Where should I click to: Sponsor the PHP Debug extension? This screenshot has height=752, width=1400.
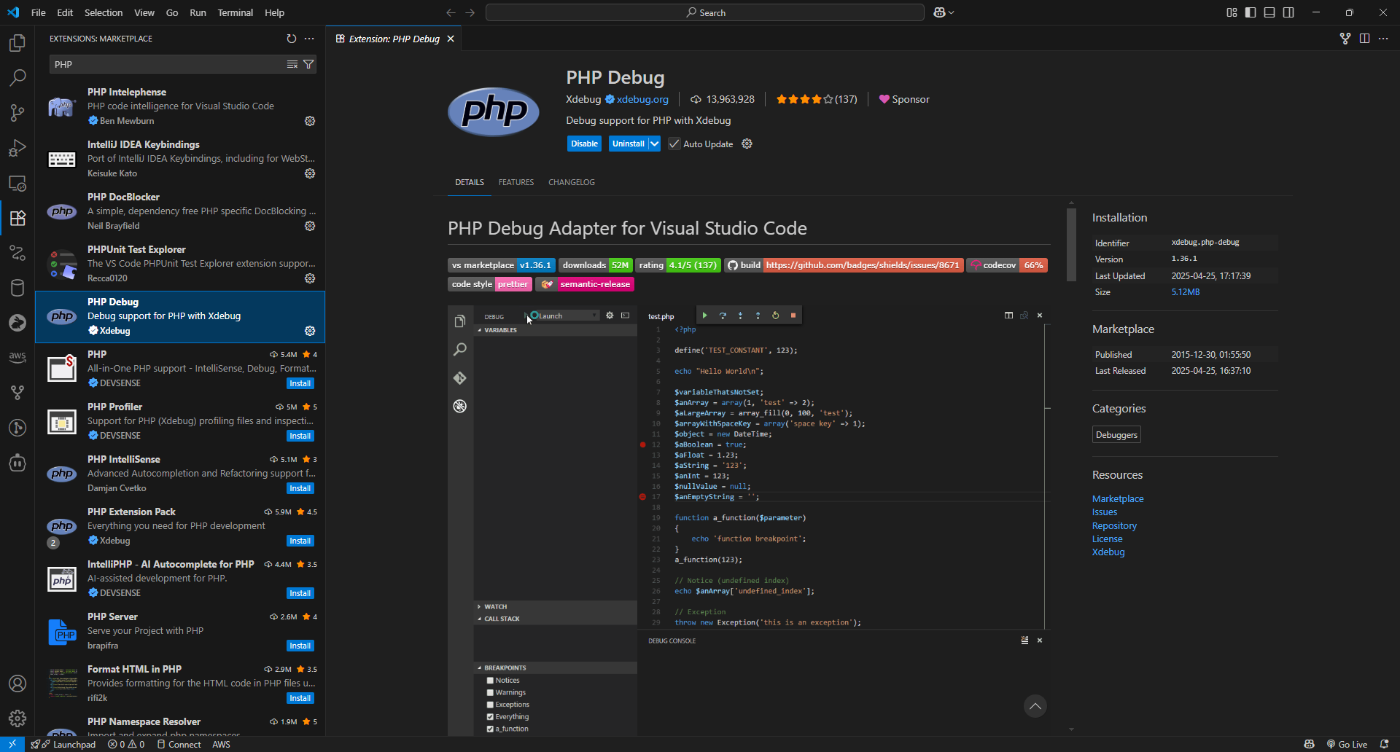click(x=904, y=100)
